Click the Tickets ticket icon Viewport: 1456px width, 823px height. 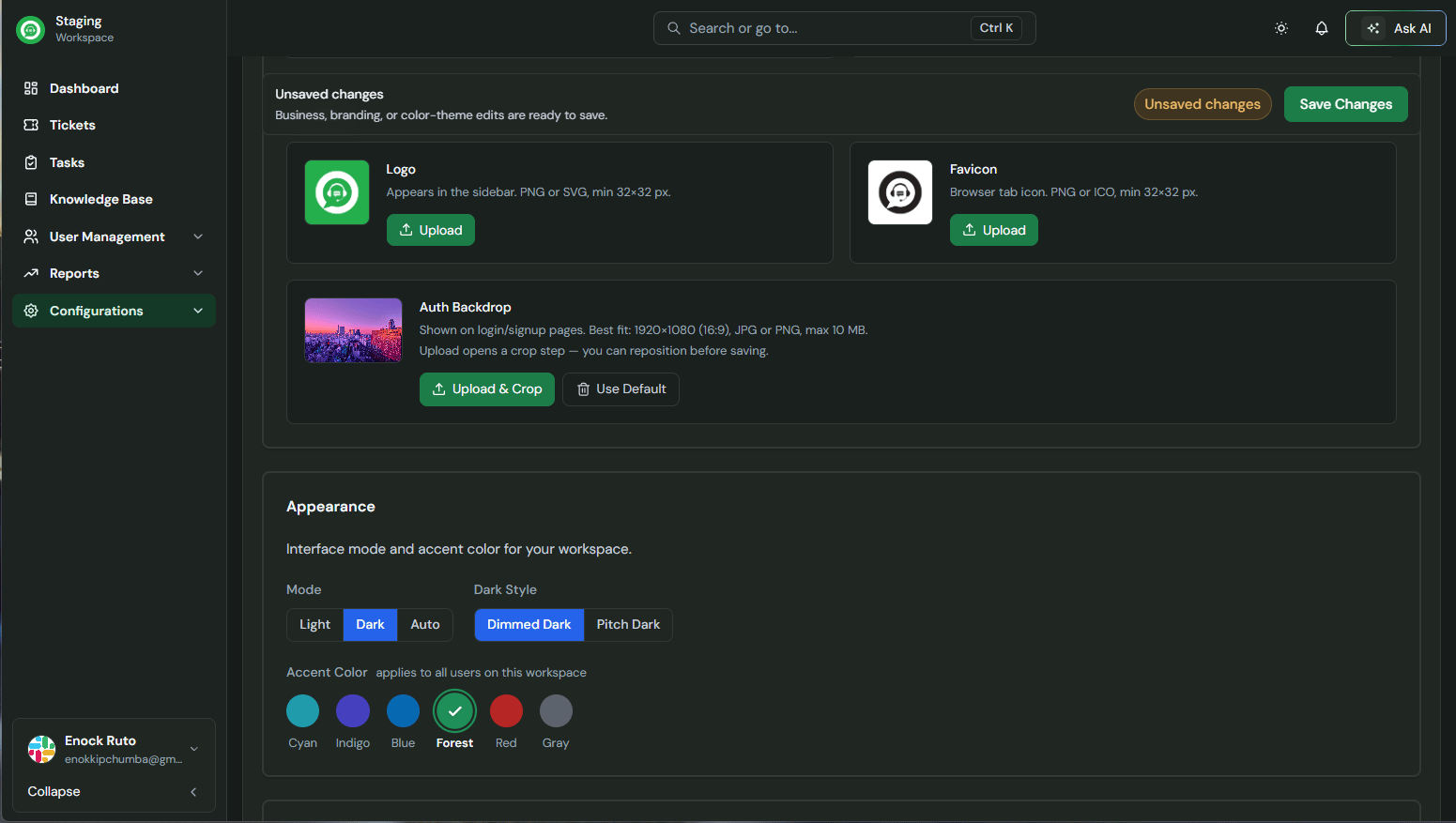(x=31, y=125)
